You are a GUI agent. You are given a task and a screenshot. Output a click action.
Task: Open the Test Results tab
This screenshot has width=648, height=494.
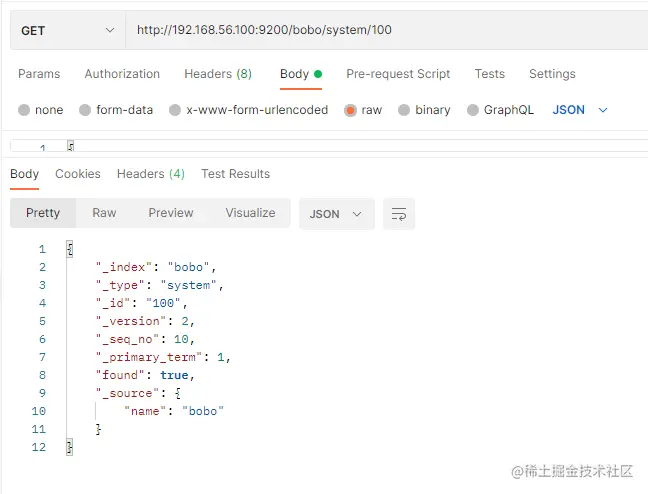pyautogui.click(x=236, y=174)
